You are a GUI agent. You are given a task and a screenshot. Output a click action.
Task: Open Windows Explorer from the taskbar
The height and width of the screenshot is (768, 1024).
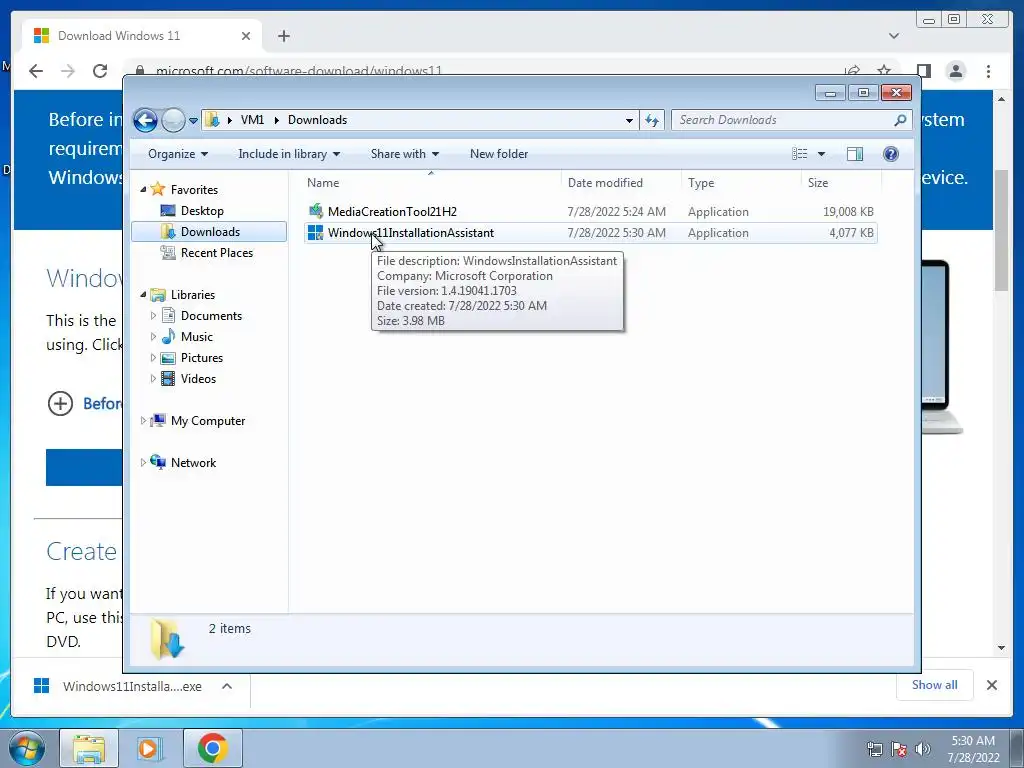tap(89, 748)
